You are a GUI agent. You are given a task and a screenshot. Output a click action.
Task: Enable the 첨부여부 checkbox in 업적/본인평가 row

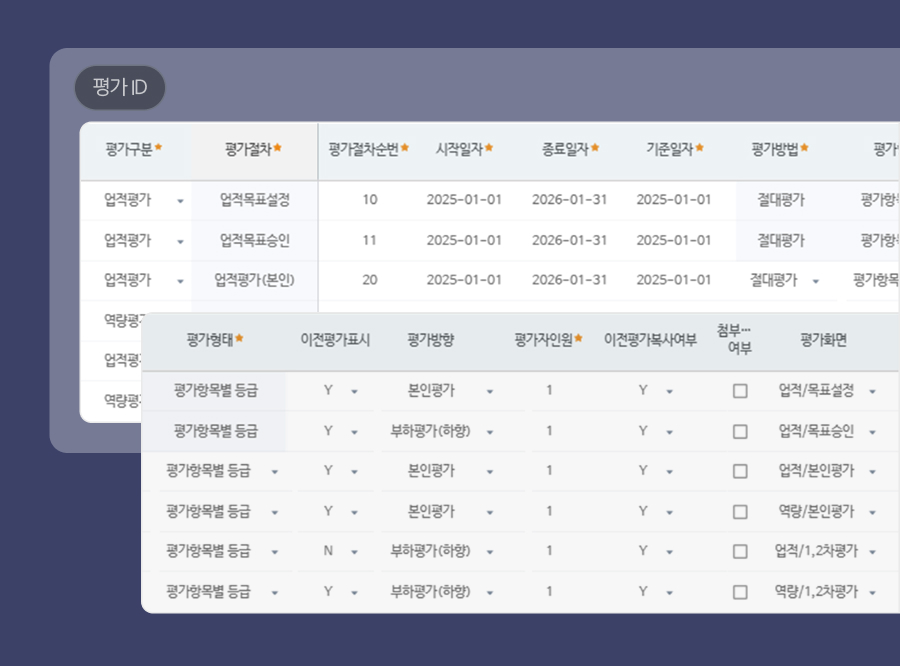tap(740, 470)
